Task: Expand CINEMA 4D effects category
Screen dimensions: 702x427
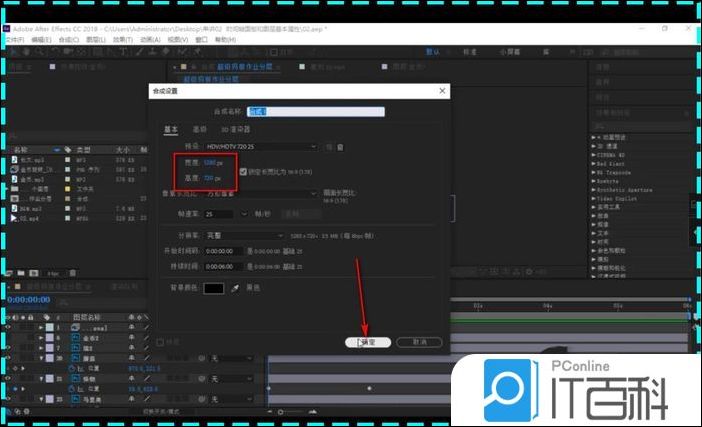Action: click(x=594, y=155)
